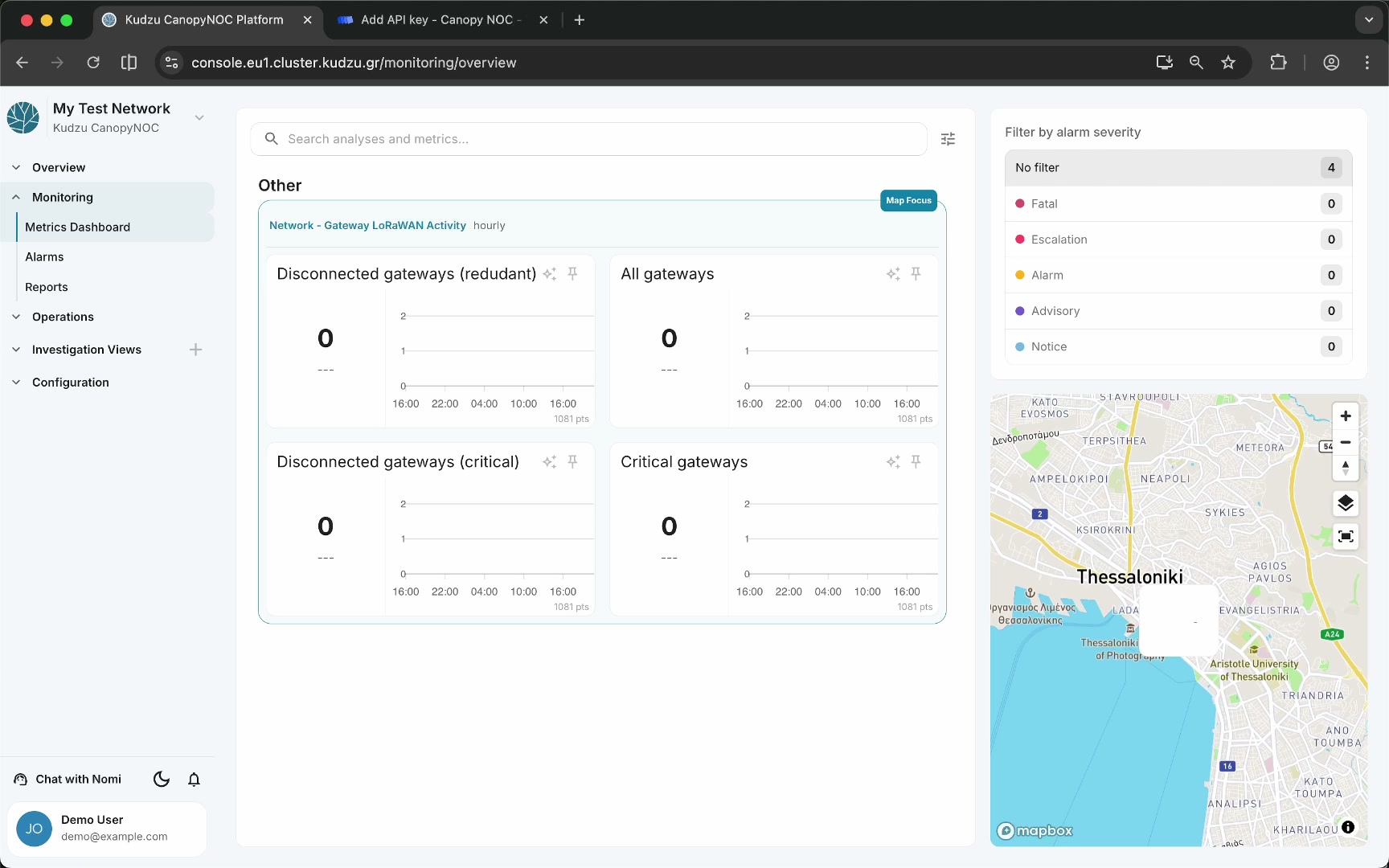The height and width of the screenshot is (868, 1389).
Task: Reset map bearing with compass icon
Action: 1346,468
